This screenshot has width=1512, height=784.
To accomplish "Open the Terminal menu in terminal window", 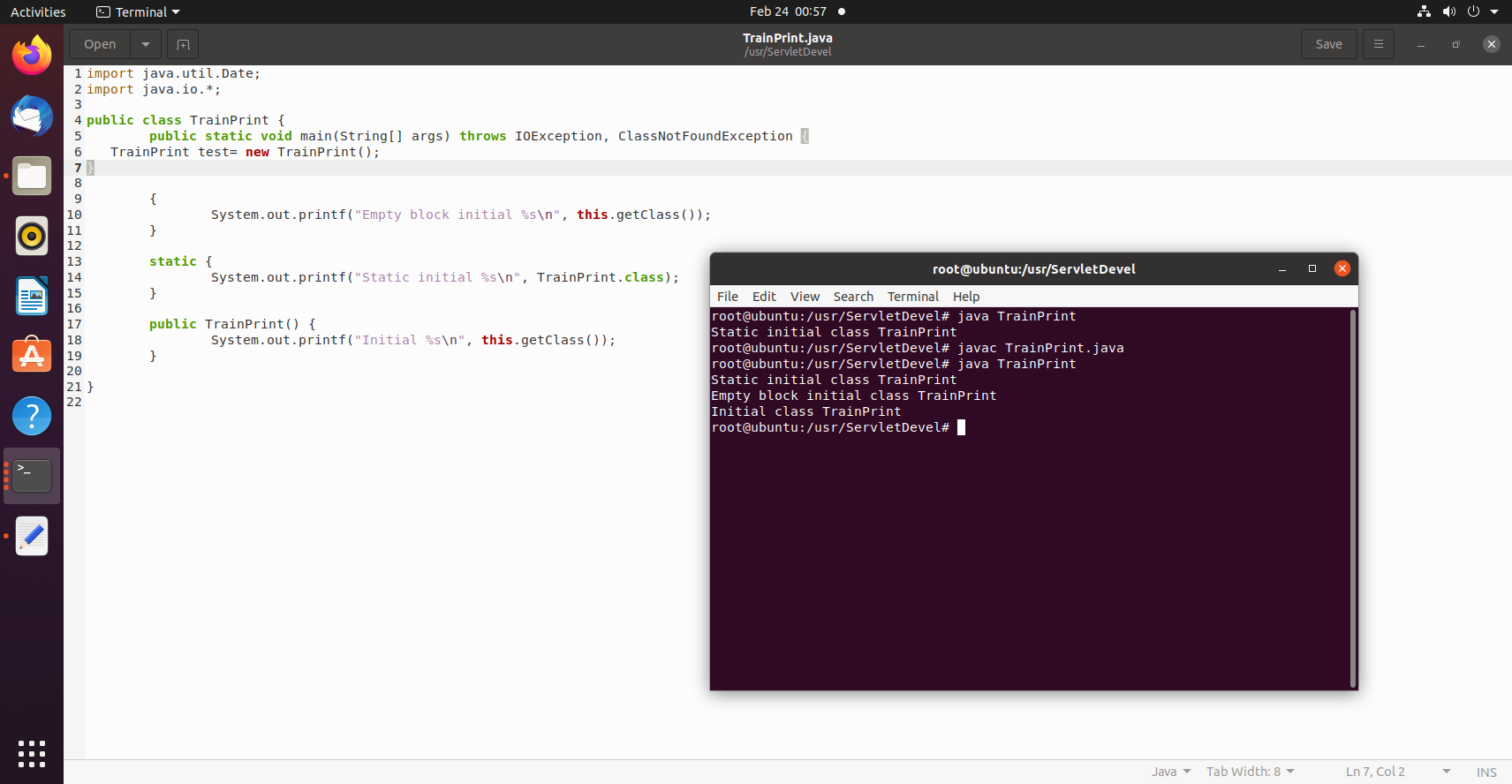I will [913, 297].
